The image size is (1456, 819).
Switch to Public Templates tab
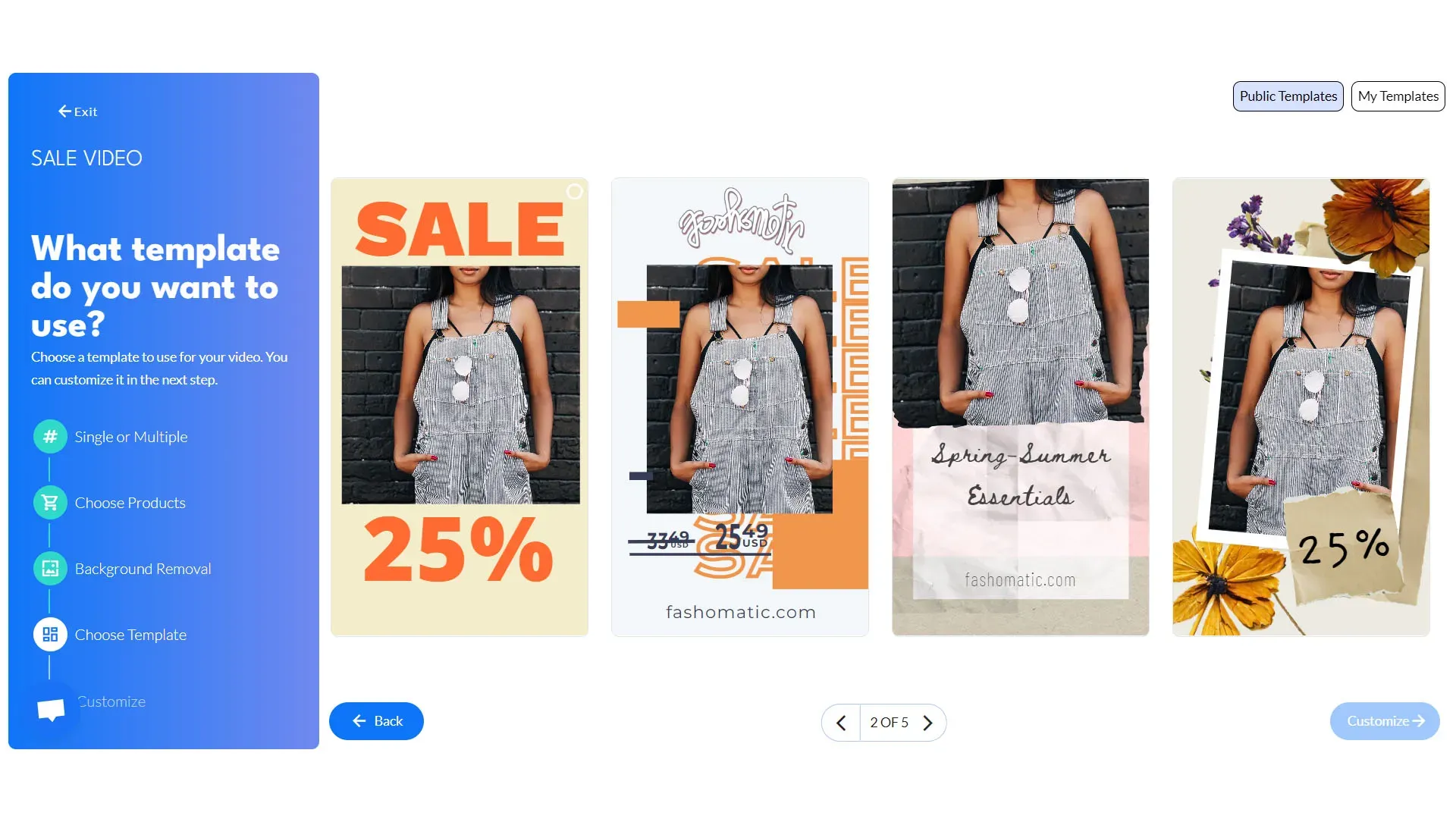[1288, 96]
